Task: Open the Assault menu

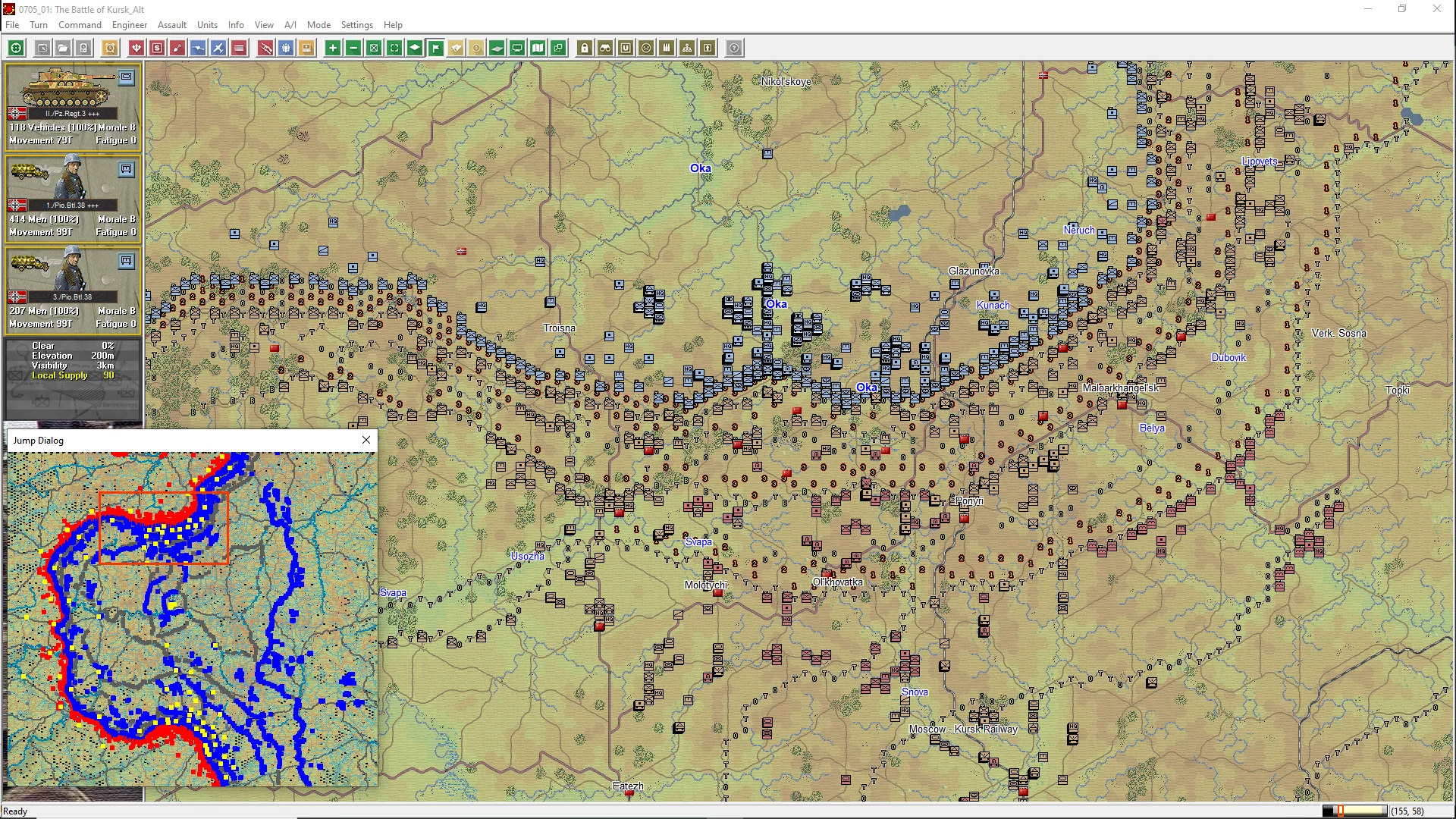Action: pos(171,24)
